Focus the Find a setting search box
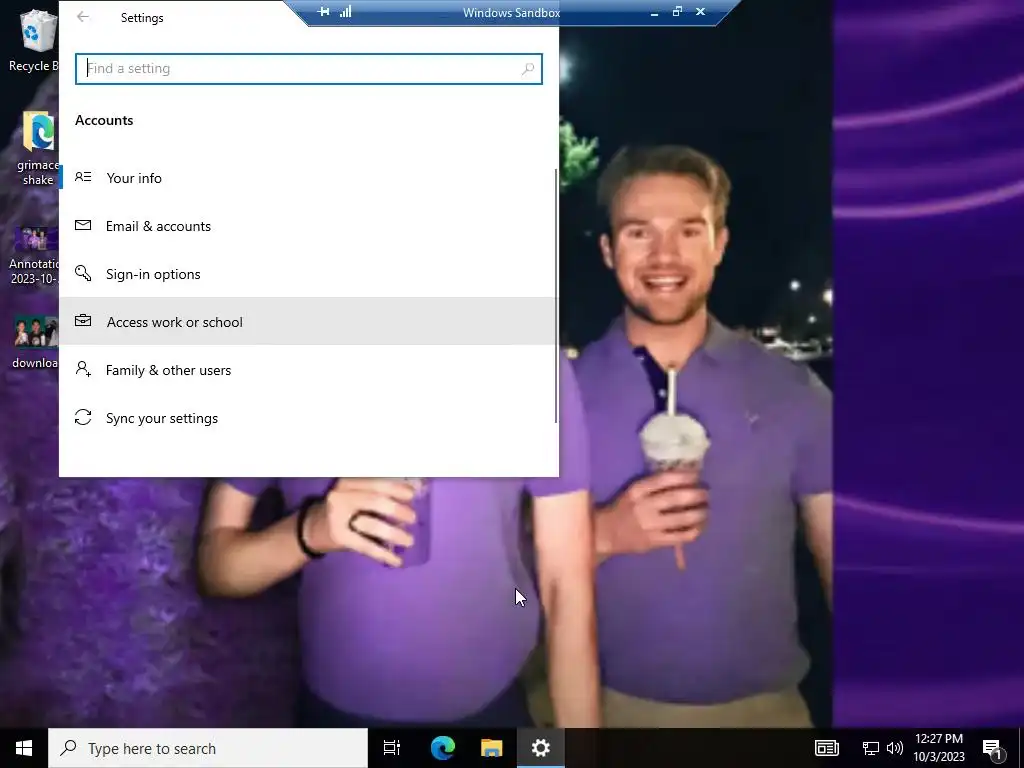 pos(308,69)
